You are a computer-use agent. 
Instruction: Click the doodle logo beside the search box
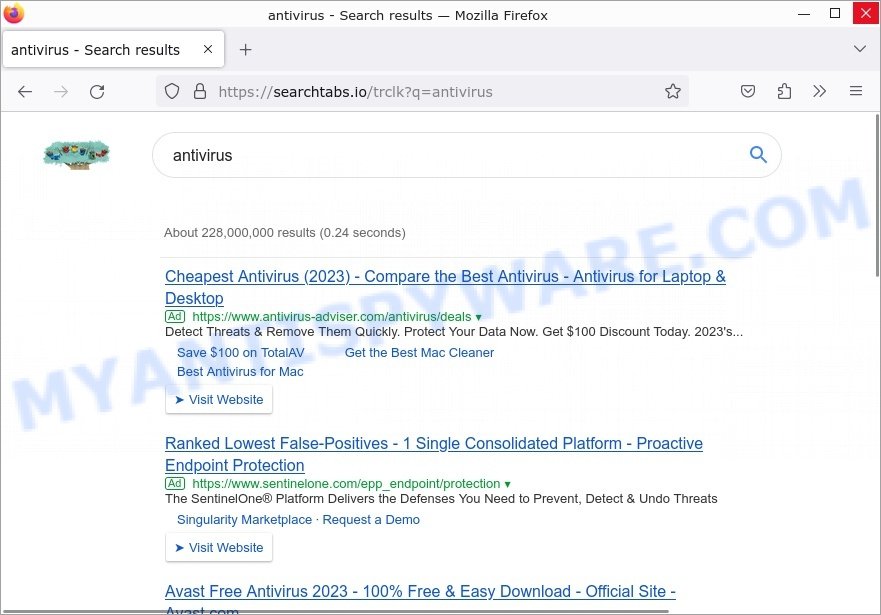76,154
